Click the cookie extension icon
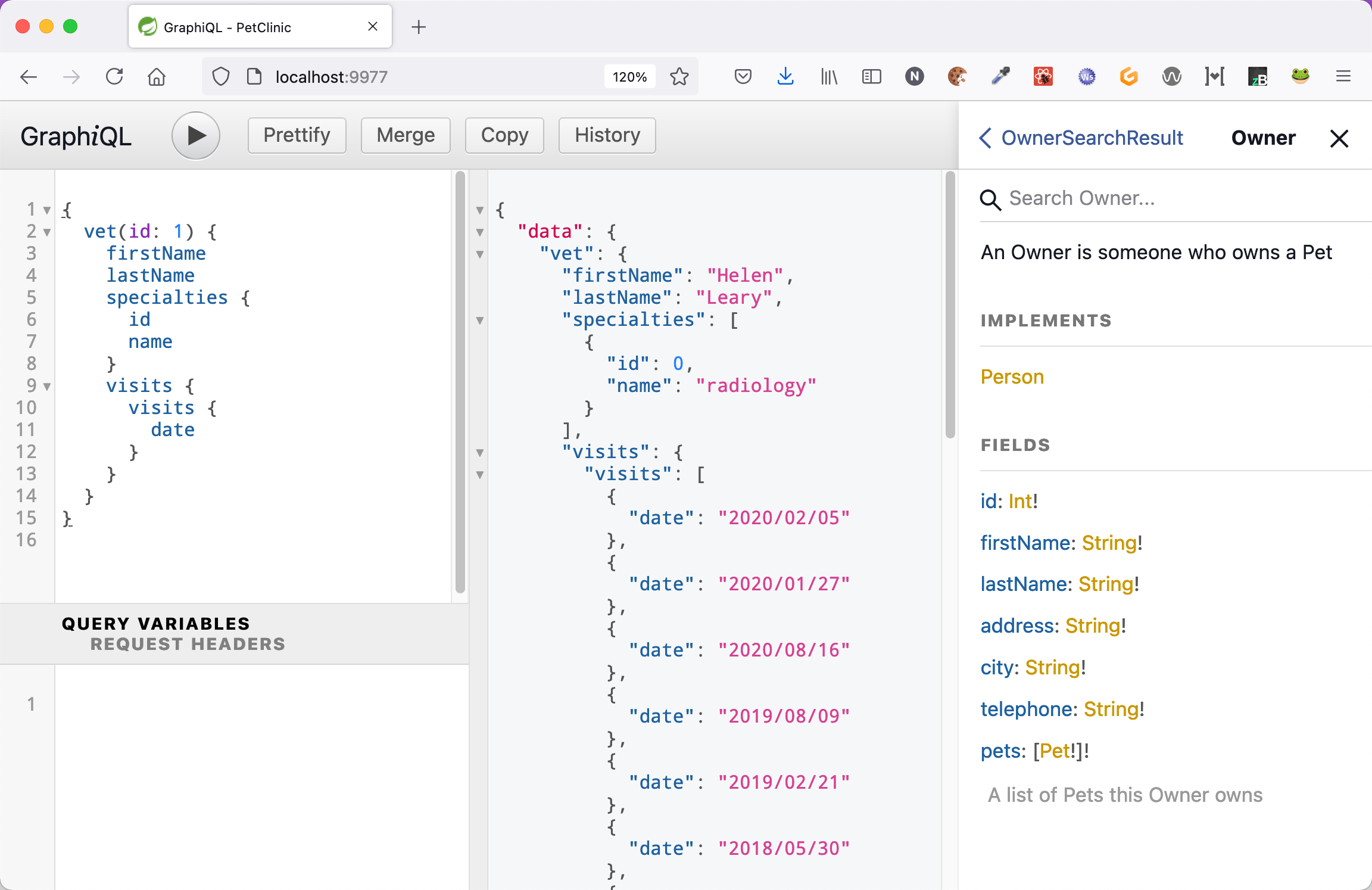This screenshot has width=1372, height=890. click(957, 76)
